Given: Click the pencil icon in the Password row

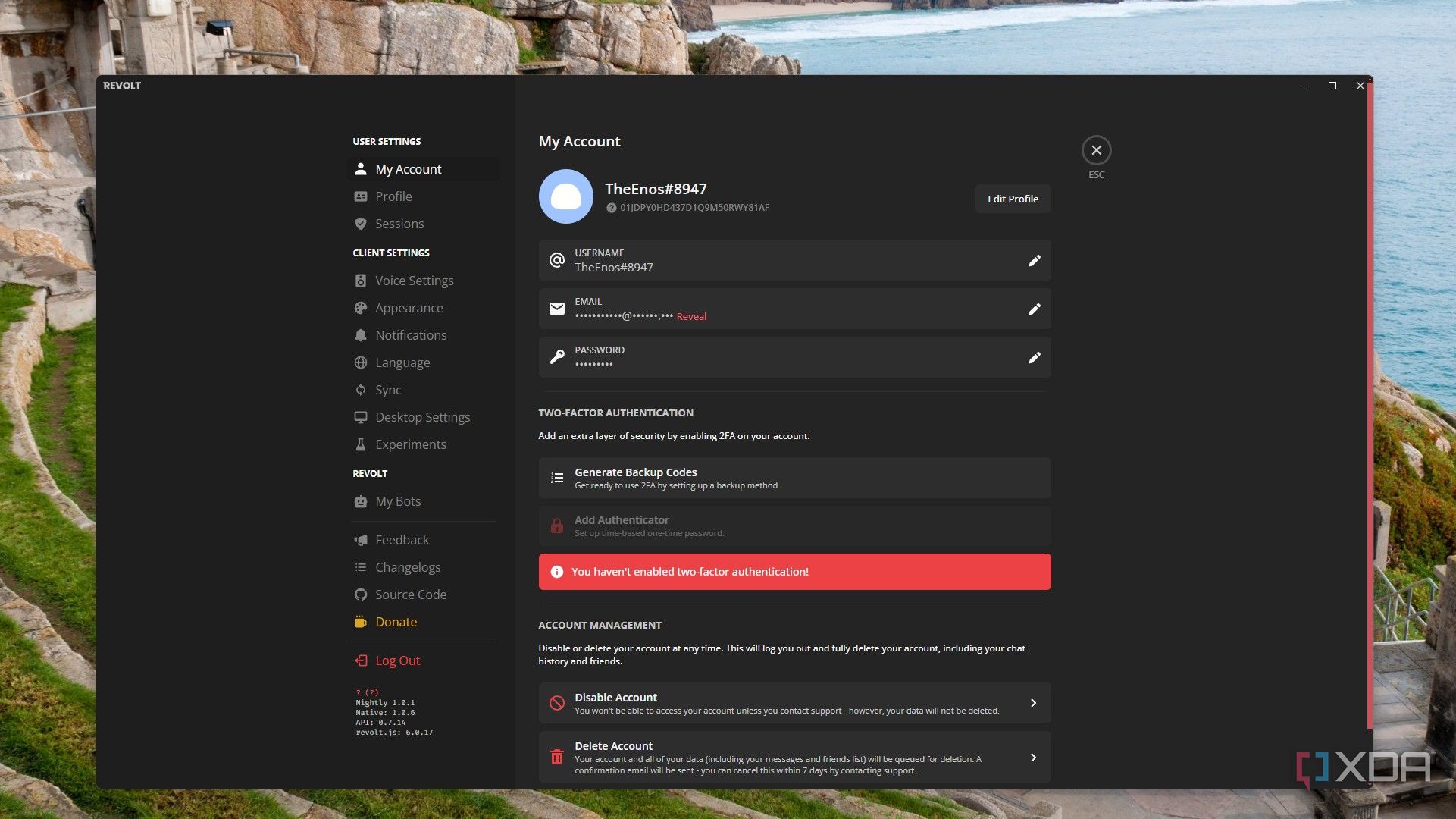Looking at the screenshot, I should [1034, 358].
